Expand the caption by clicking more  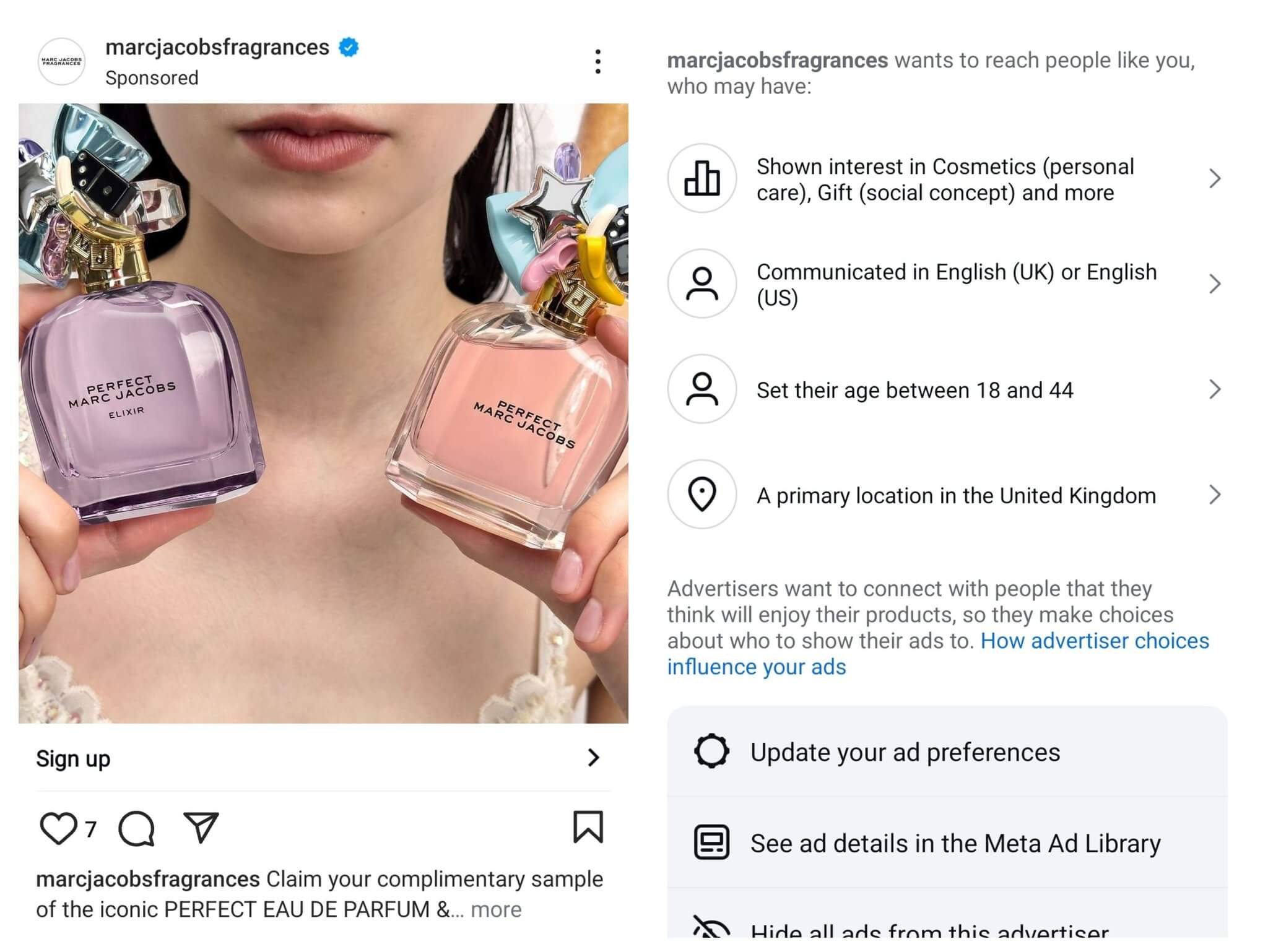tap(496, 909)
